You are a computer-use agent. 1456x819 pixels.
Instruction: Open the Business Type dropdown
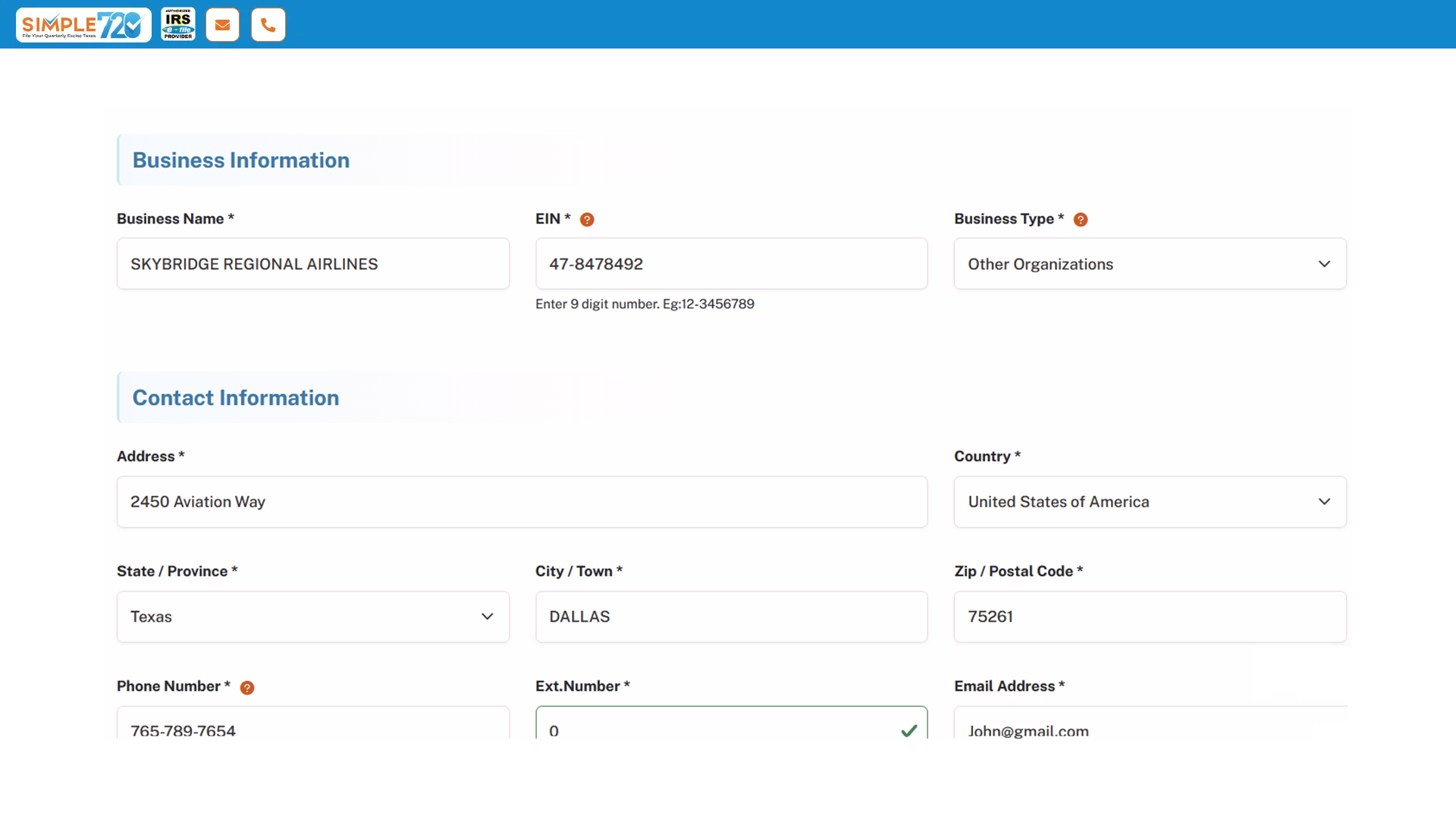point(1150,264)
